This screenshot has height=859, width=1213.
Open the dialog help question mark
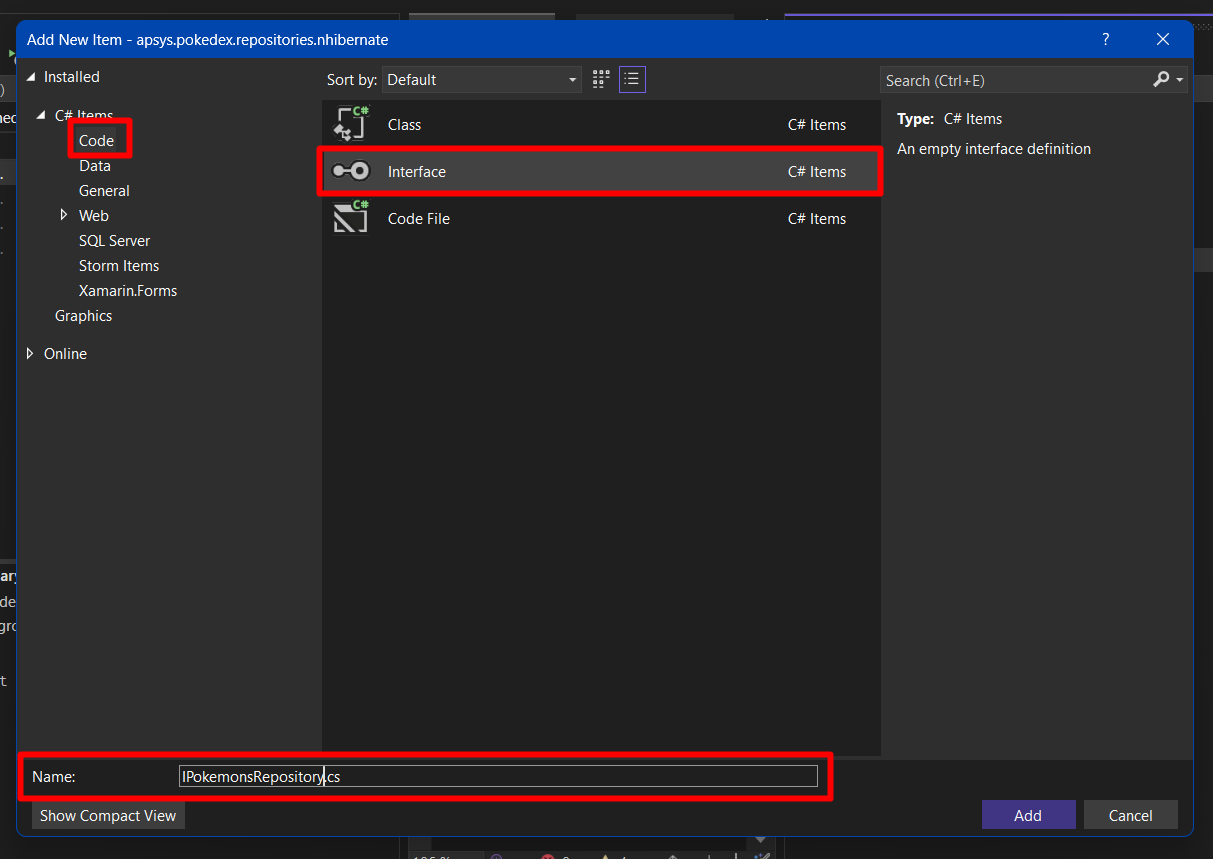(1105, 39)
